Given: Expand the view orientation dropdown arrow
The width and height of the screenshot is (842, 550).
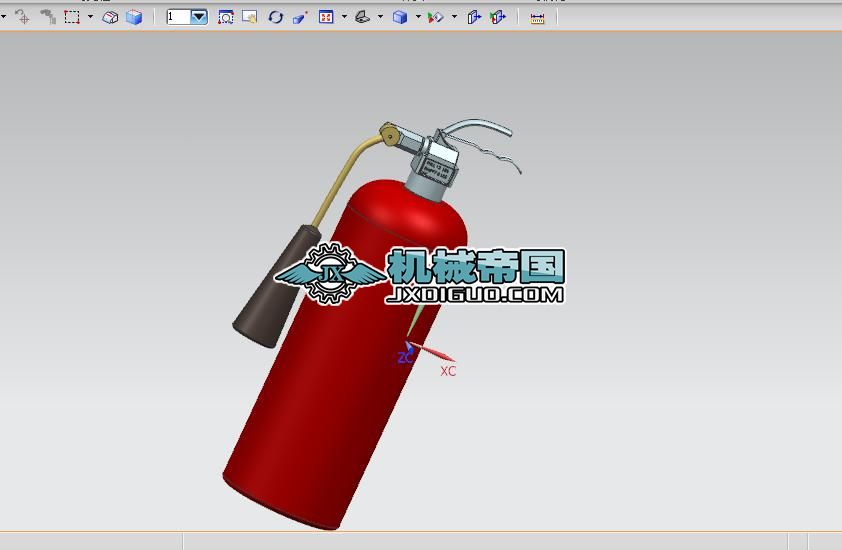Looking at the screenshot, I should coord(381,17).
